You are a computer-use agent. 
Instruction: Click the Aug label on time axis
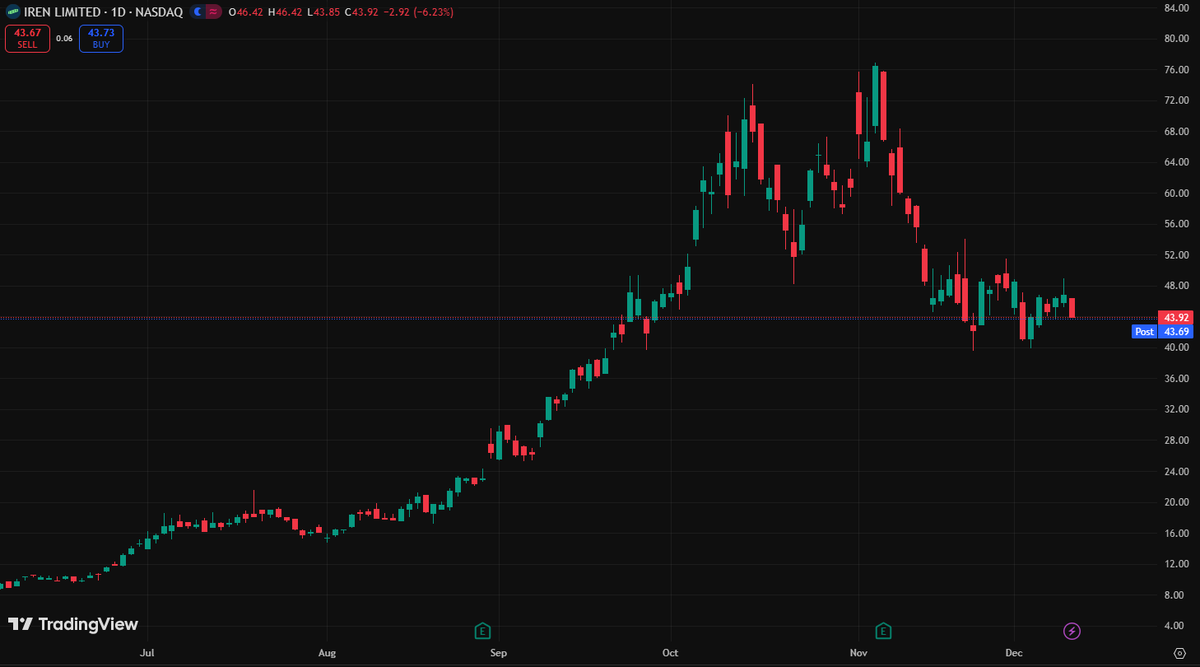(327, 651)
